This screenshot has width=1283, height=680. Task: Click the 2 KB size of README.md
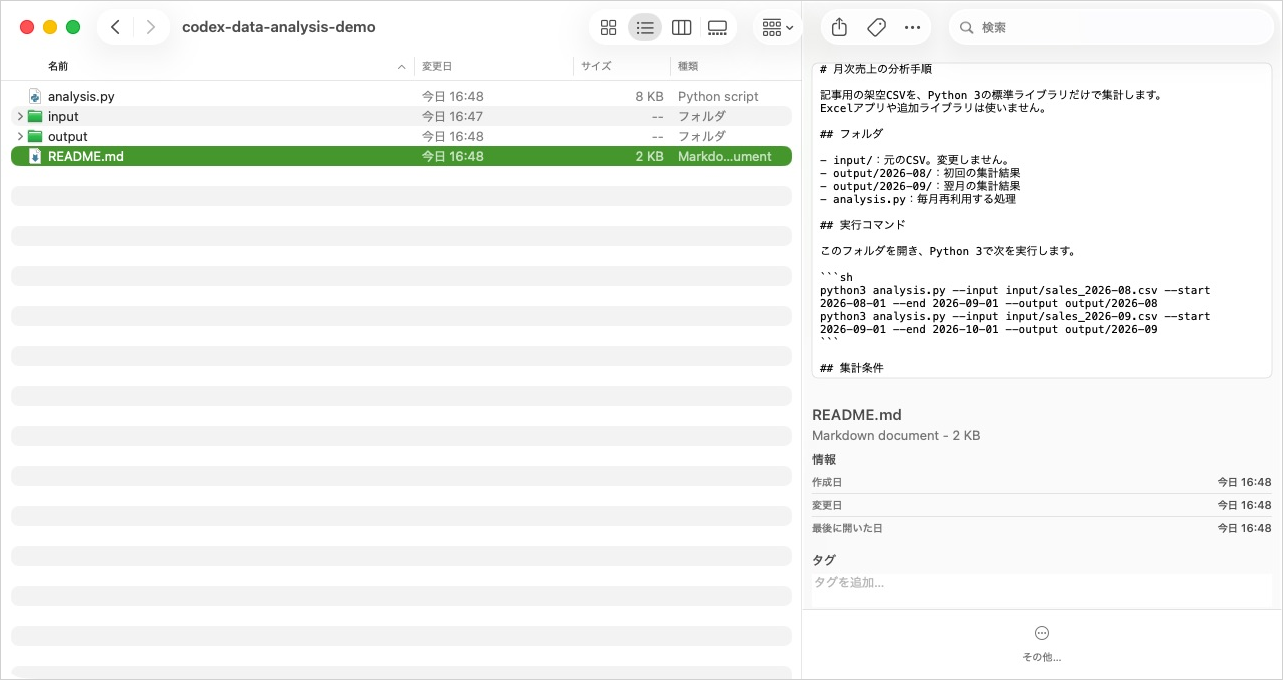point(649,157)
